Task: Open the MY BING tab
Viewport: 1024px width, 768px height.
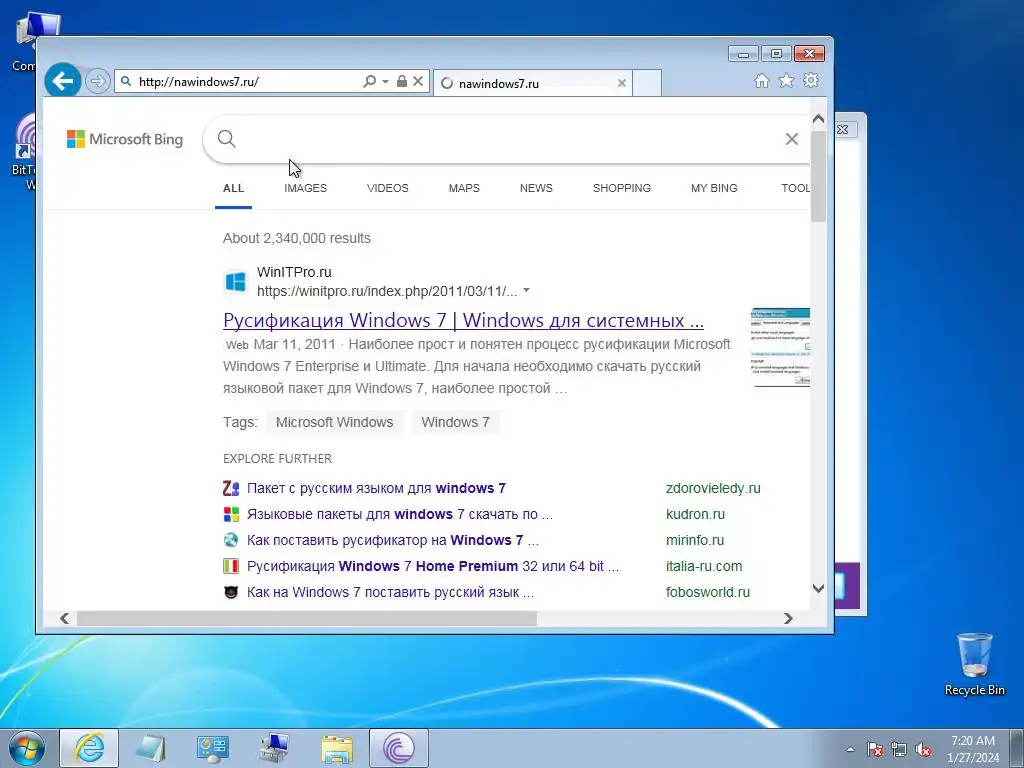Action: (714, 188)
